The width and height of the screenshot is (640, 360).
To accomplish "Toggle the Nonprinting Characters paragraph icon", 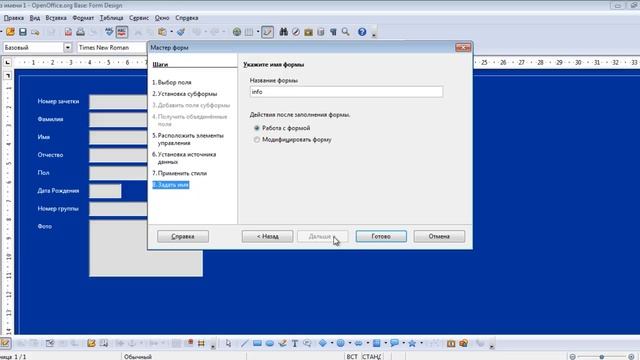I will pyautogui.click(x=333, y=32).
